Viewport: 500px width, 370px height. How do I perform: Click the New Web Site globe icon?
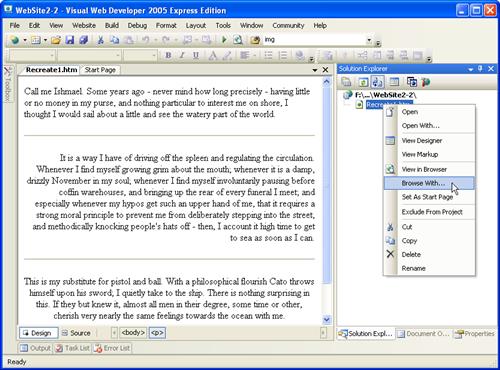(15, 40)
